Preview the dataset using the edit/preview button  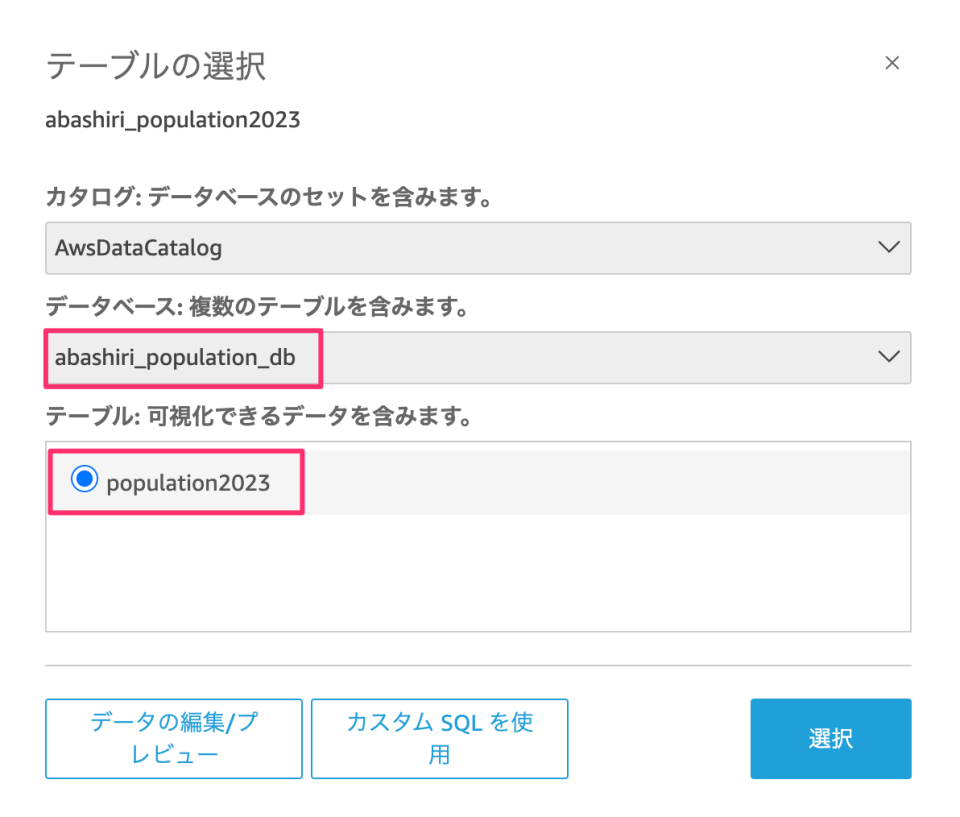click(x=173, y=738)
